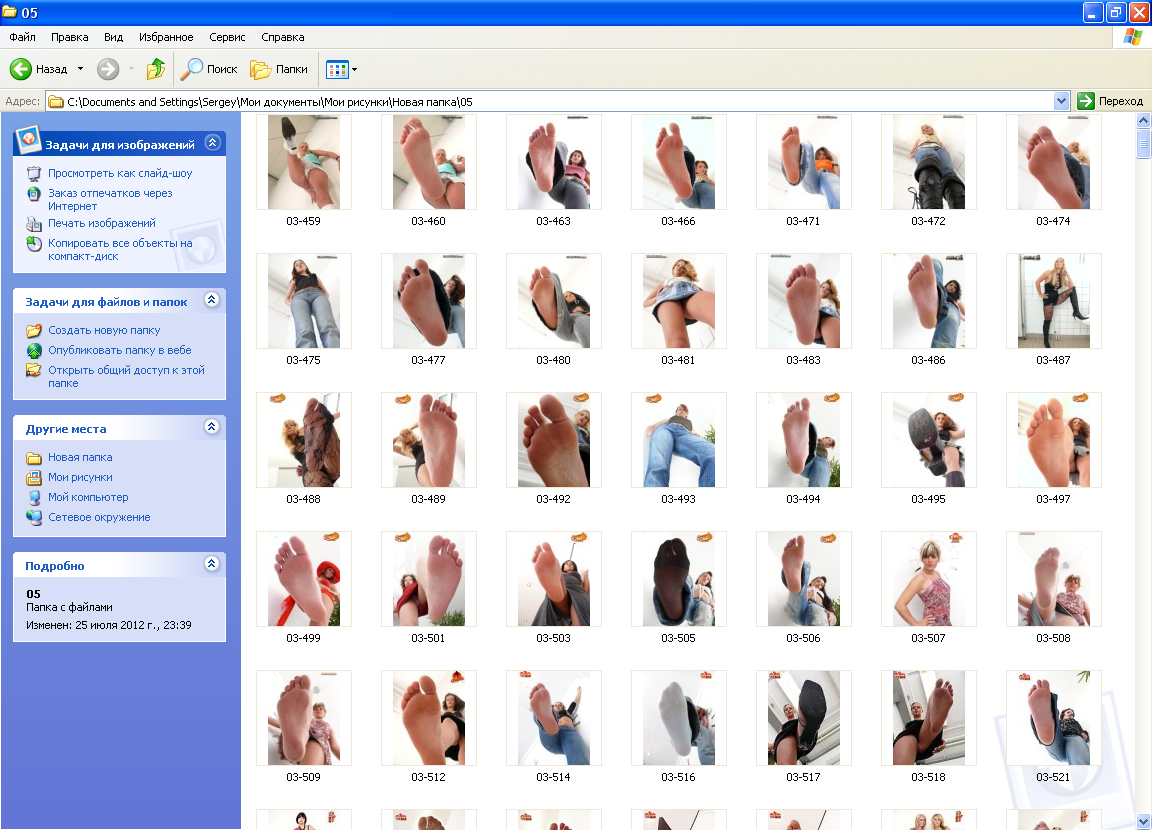Click the printer icon beside Печать изображений
Screen dimensions: 1152x830
(34, 223)
